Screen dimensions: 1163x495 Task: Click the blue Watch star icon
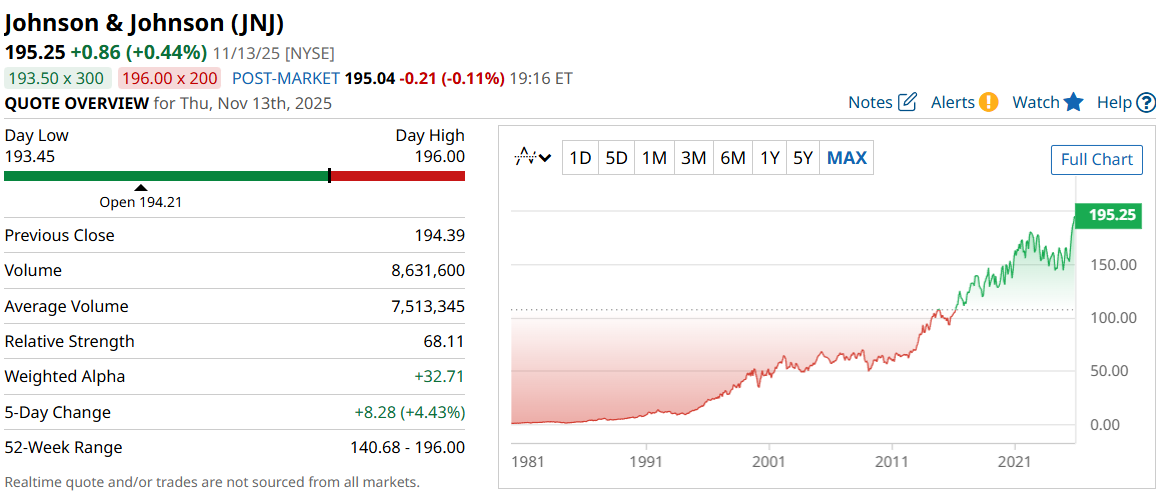click(1074, 102)
